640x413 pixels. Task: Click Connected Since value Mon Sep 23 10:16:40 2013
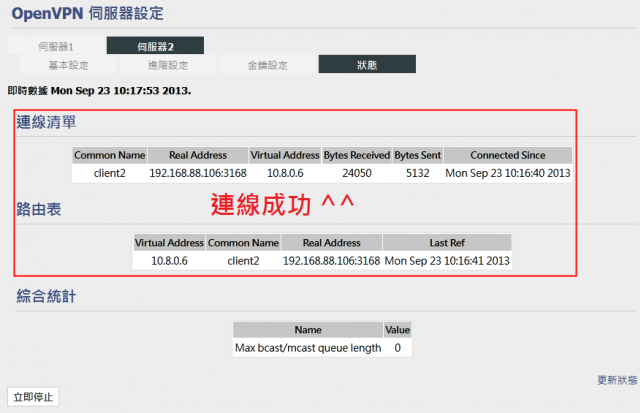[x=508, y=173]
